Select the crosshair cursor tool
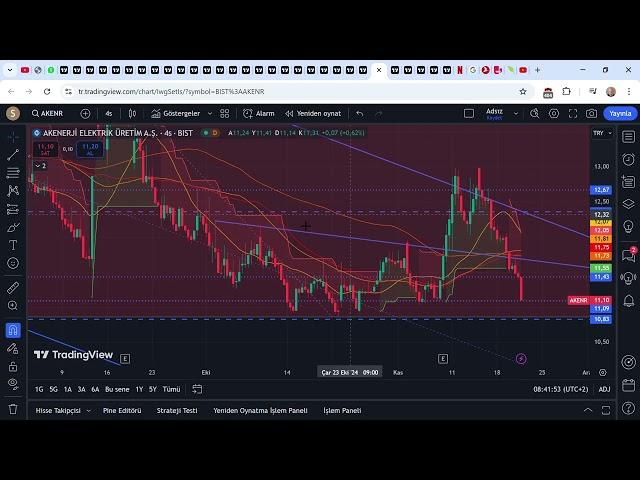Viewport: 640px width, 480px height. pos(13,137)
